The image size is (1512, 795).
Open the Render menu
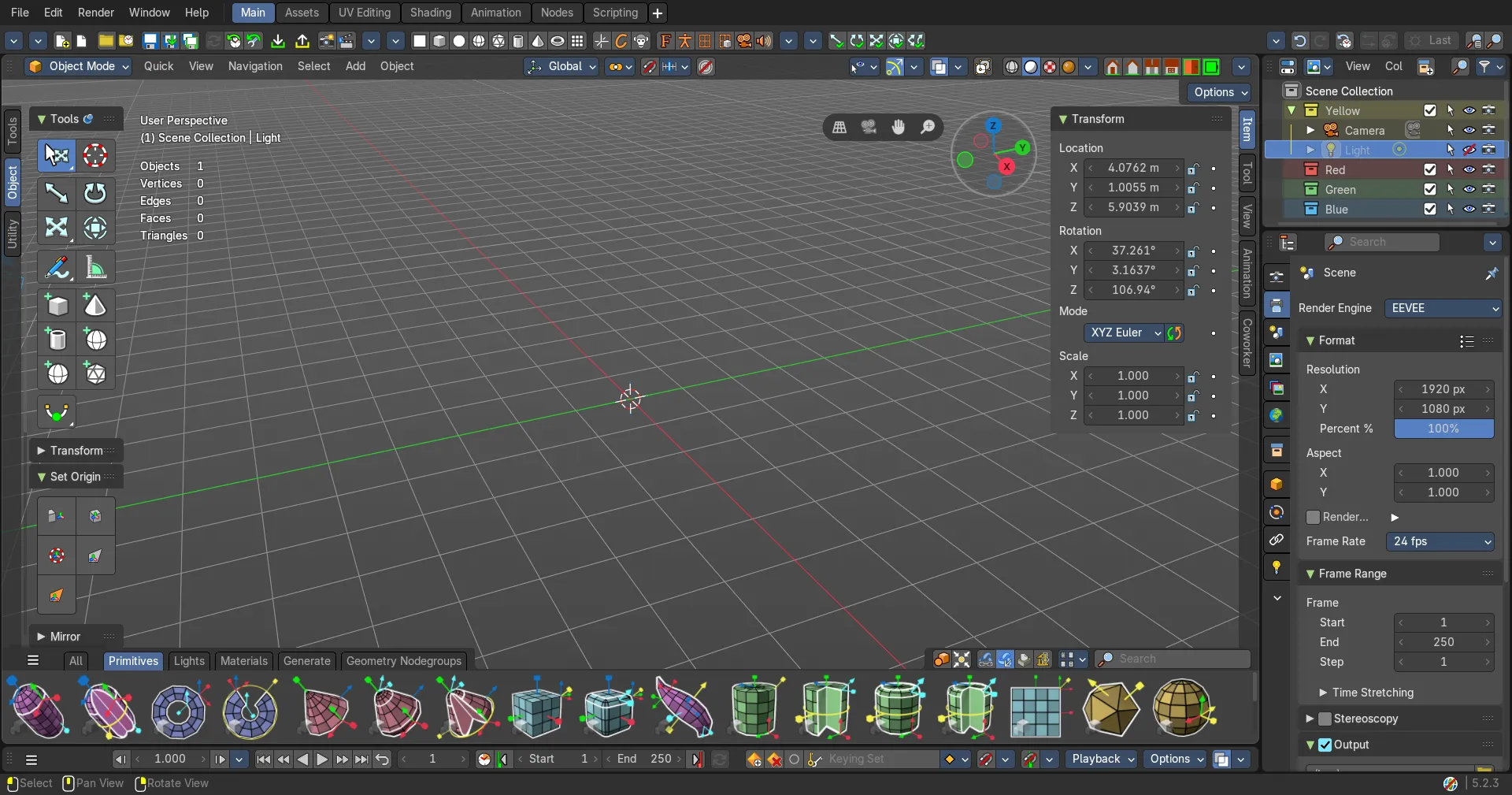pos(96,13)
